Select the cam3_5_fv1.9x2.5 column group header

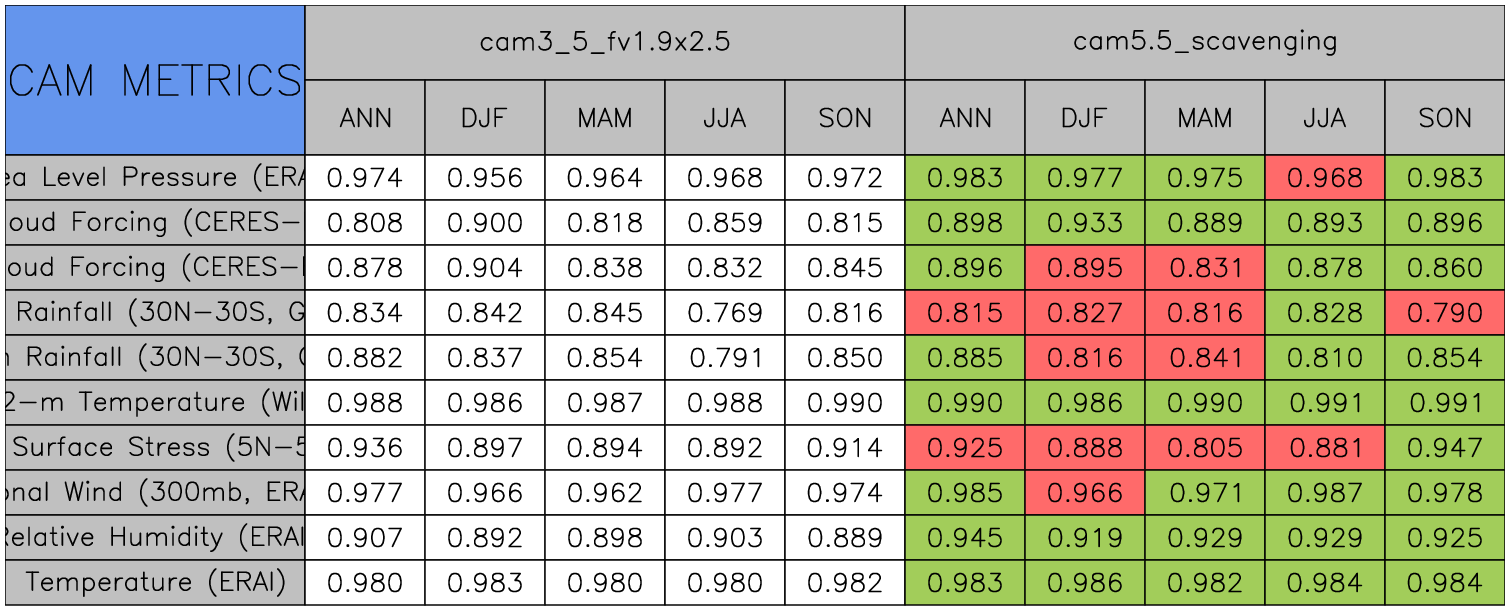point(605,42)
